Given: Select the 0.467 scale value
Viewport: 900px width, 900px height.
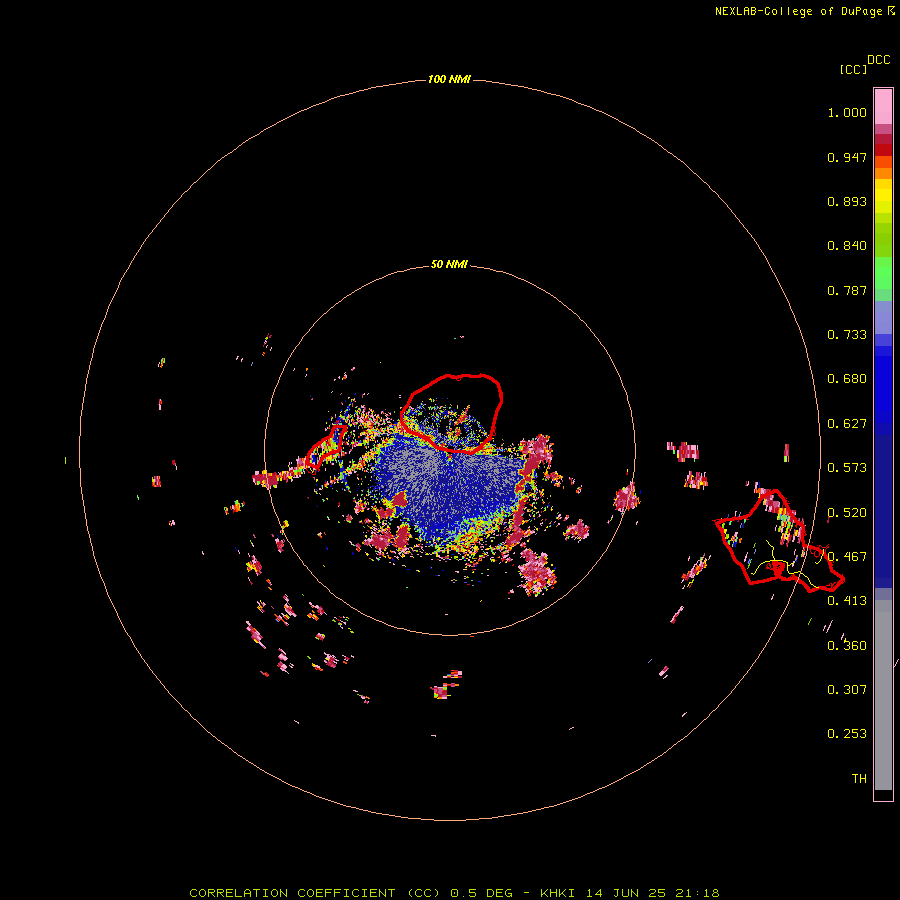Looking at the screenshot, I should click(x=847, y=557).
